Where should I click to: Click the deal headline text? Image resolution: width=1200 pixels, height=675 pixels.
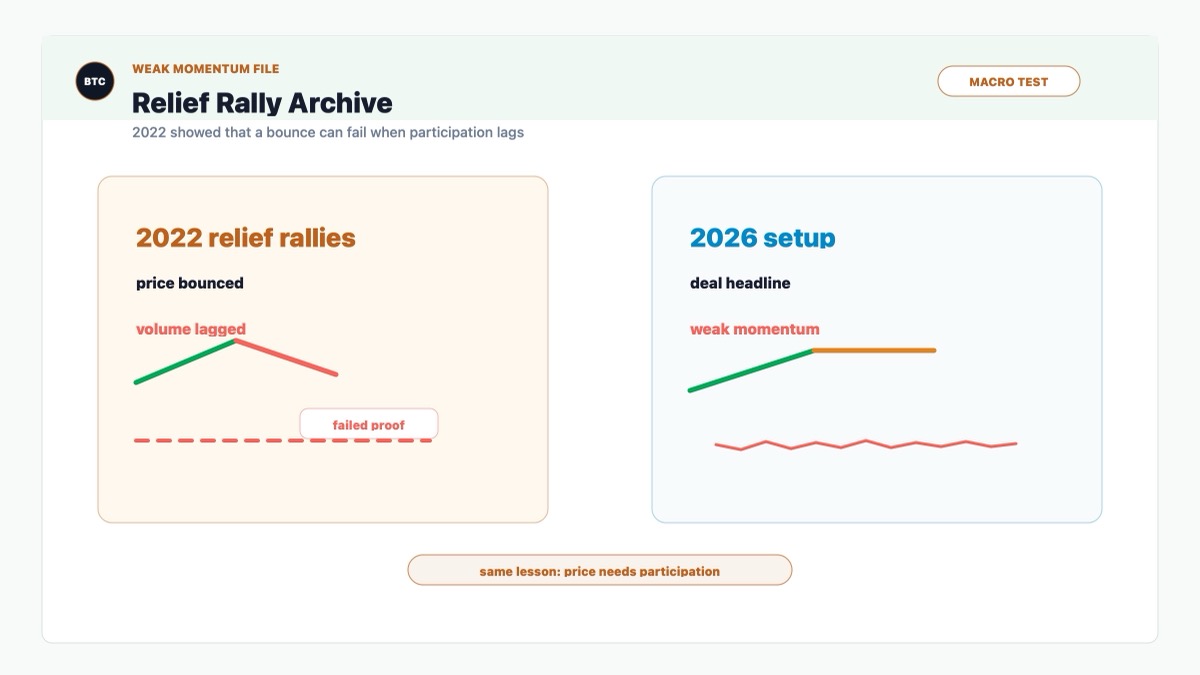740,283
